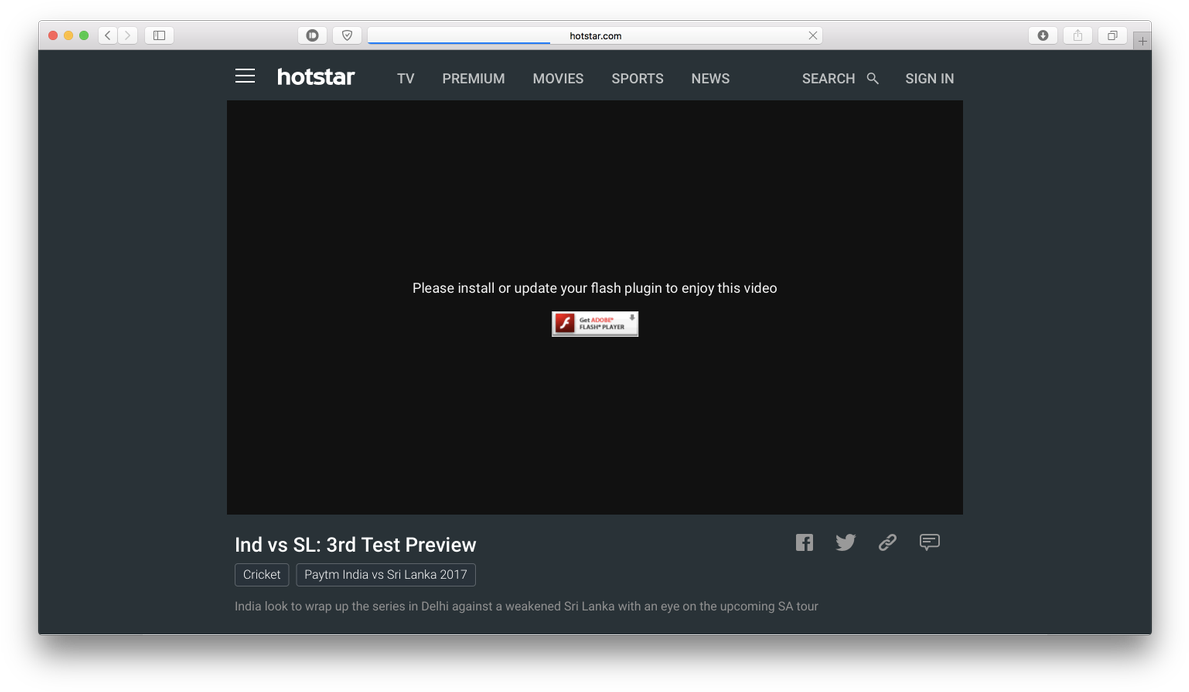Open the NEWS section
The height and width of the screenshot is (692, 1189).
[711, 79]
